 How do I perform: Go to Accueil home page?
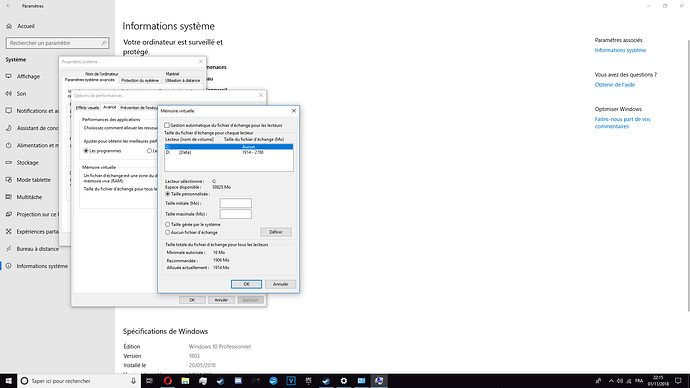pos(26,26)
